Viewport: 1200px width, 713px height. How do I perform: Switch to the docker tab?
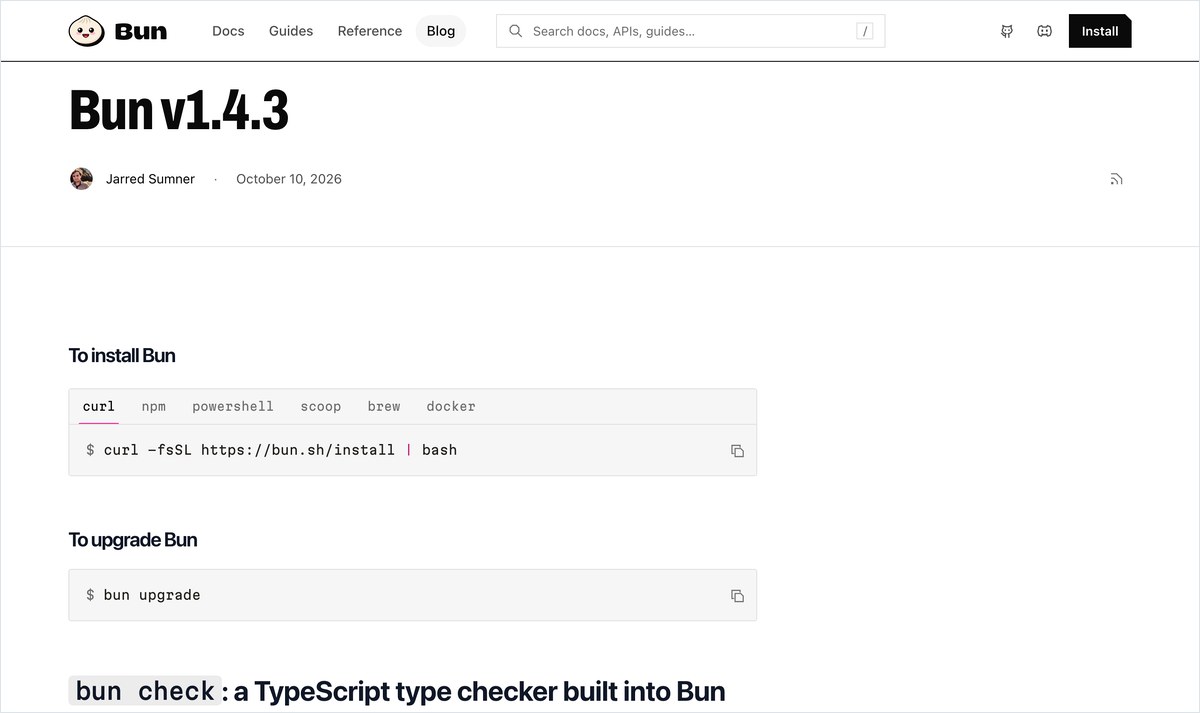point(451,406)
